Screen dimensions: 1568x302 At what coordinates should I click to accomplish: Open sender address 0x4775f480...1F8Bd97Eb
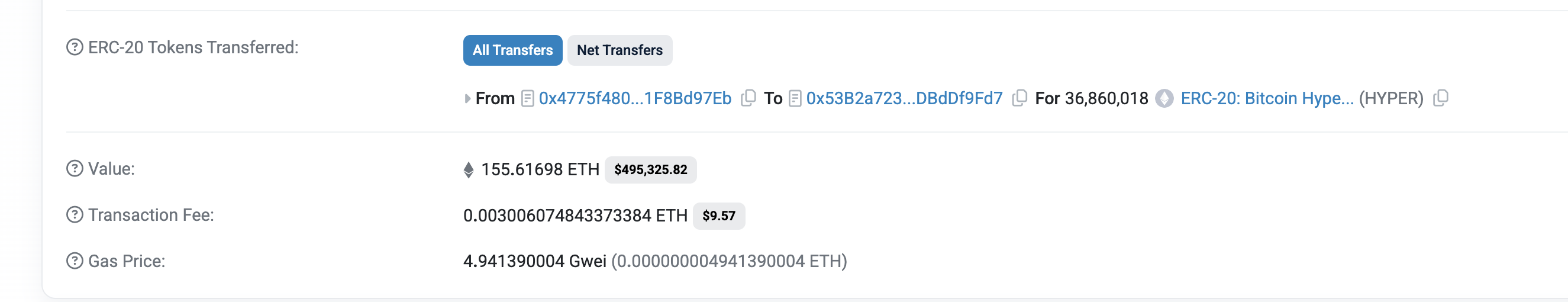pyautogui.click(x=634, y=99)
